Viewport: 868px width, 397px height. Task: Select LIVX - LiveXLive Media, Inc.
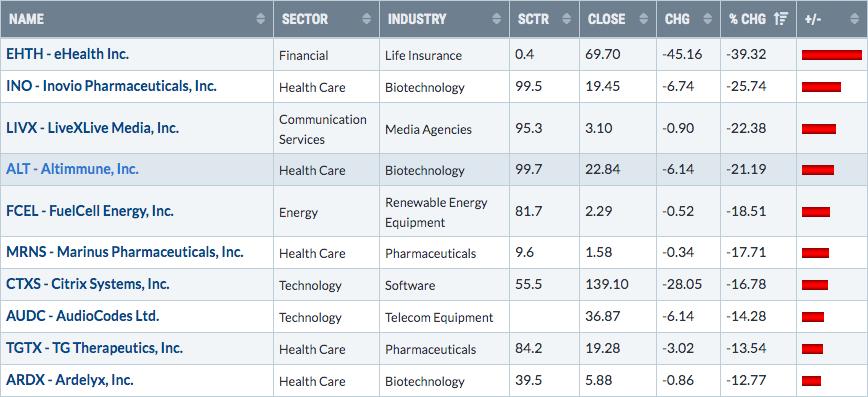(x=92, y=128)
